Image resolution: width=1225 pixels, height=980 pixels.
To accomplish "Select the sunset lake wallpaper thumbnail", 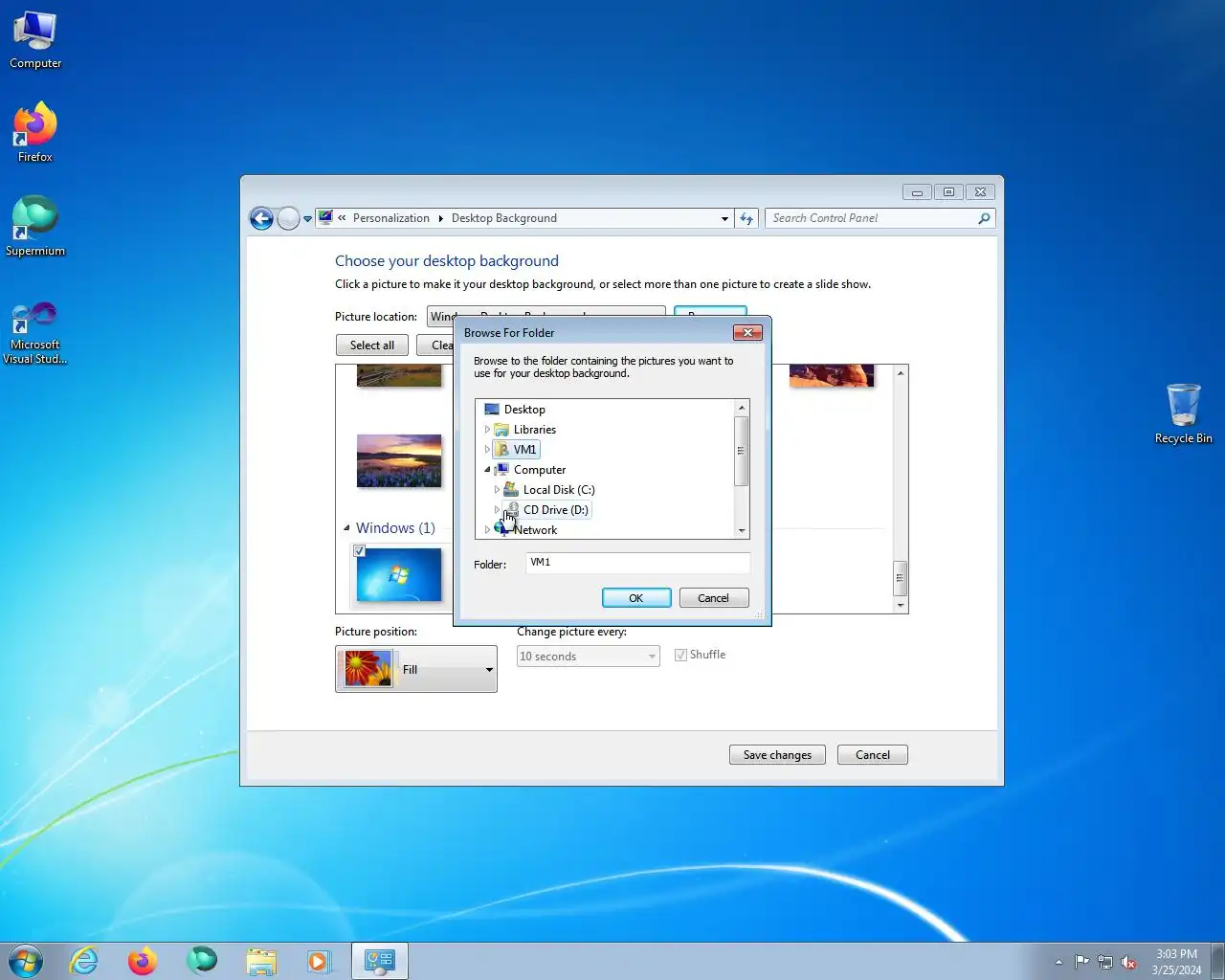I will (x=399, y=461).
